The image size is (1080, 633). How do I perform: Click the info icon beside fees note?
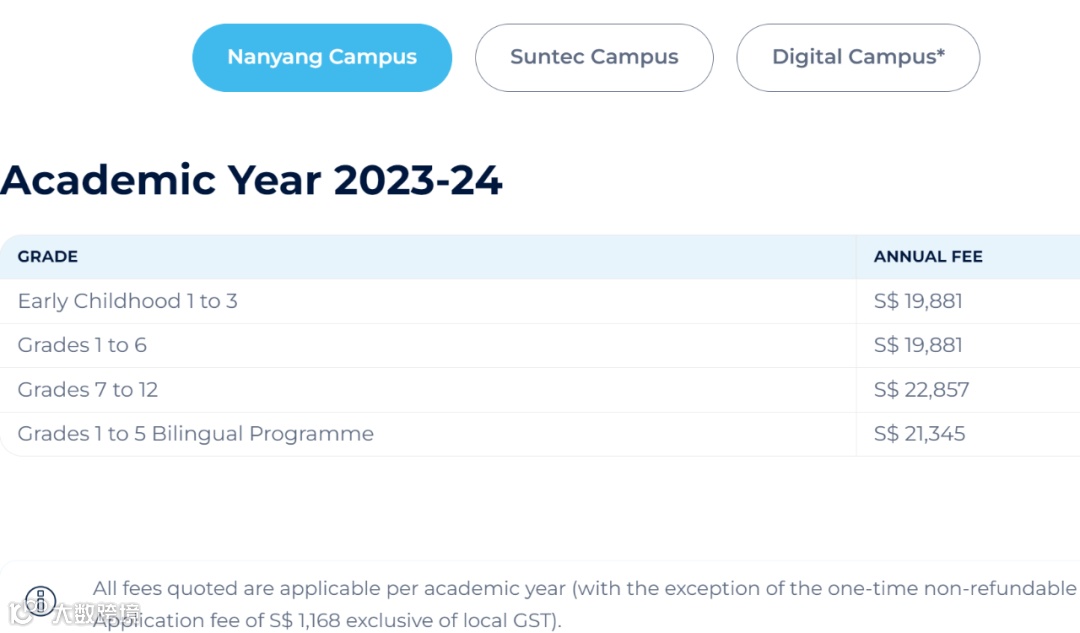[40, 601]
